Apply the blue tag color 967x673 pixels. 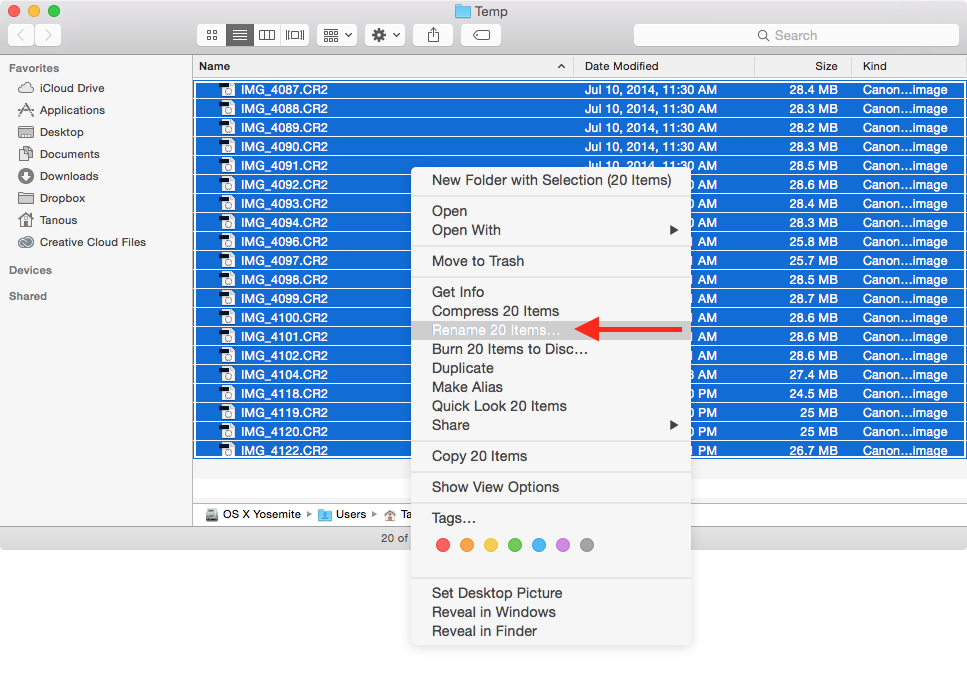[539, 545]
